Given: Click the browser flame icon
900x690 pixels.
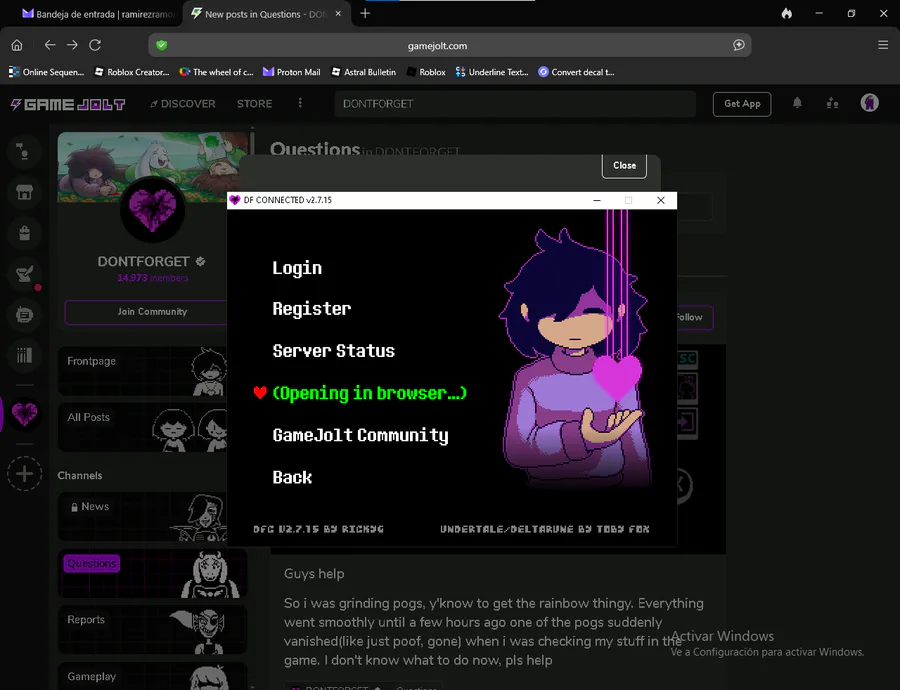Looking at the screenshot, I should point(787,13).
